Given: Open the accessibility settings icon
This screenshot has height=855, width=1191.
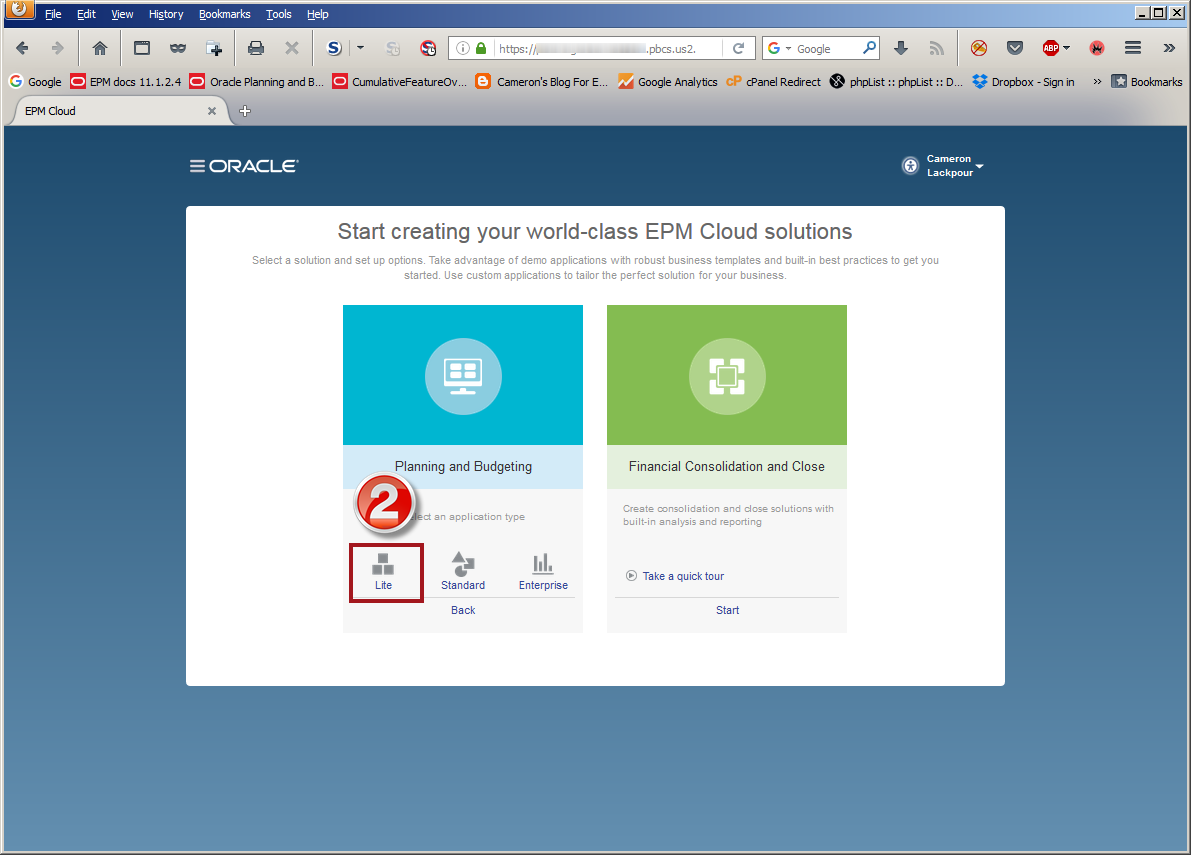Looking at the screenshot, I should pos(910,166).
